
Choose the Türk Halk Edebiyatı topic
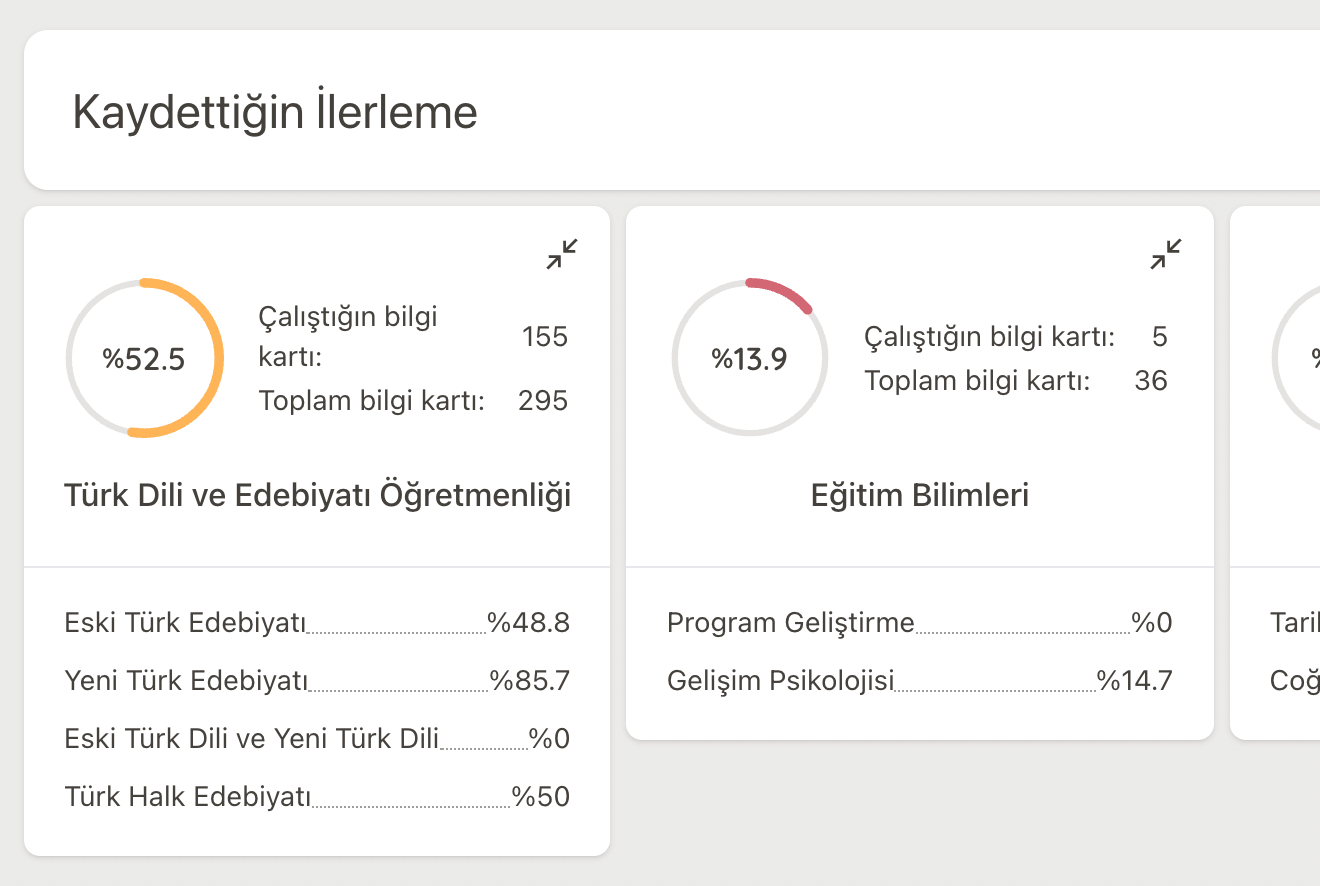[x=188, y=797]
